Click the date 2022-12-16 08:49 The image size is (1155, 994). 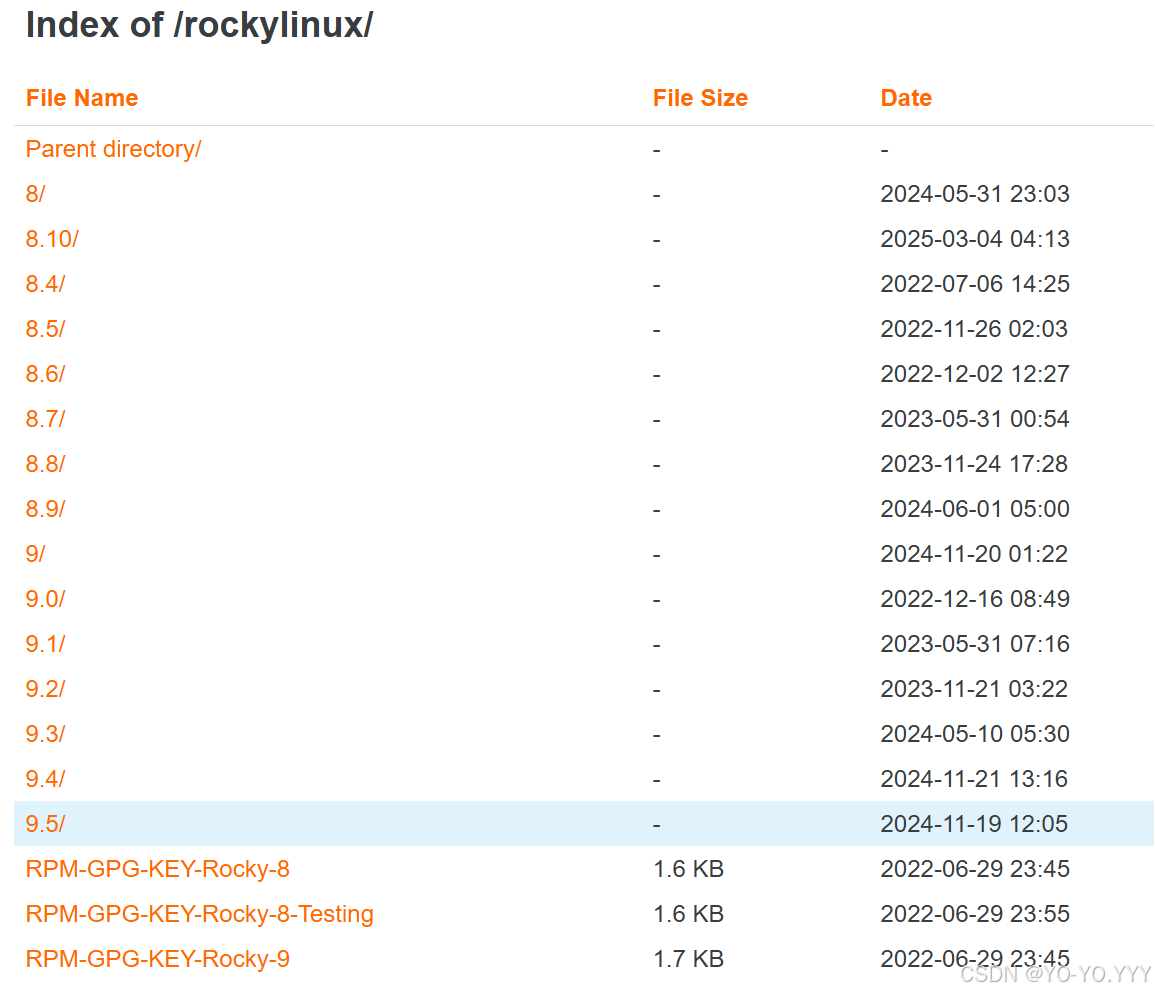click(x=975, y=598)
